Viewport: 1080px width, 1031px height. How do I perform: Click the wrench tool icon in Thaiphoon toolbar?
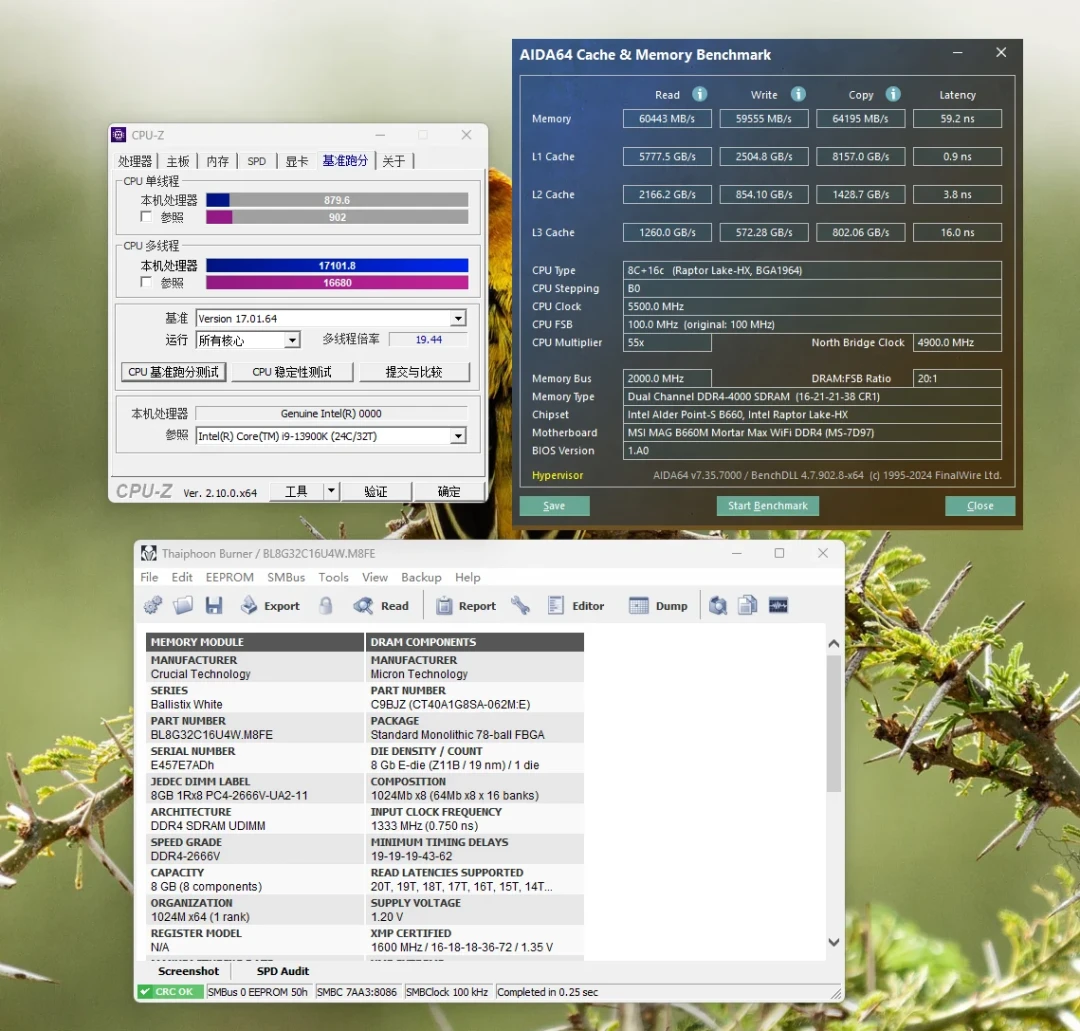click(x=520, y=605)
